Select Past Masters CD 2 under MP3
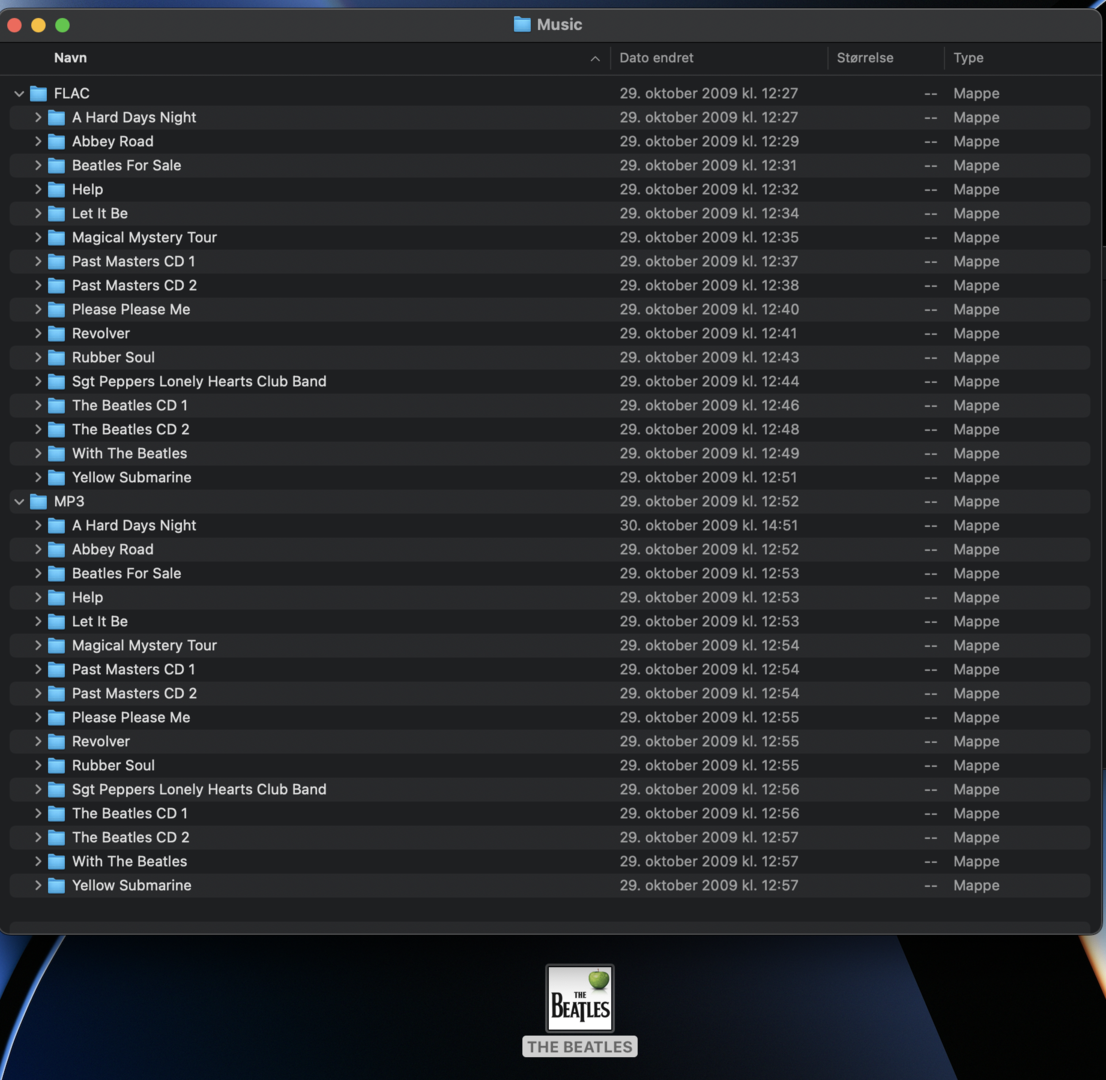Viewport: 1106px width, 1080px height. pos(134,693)
